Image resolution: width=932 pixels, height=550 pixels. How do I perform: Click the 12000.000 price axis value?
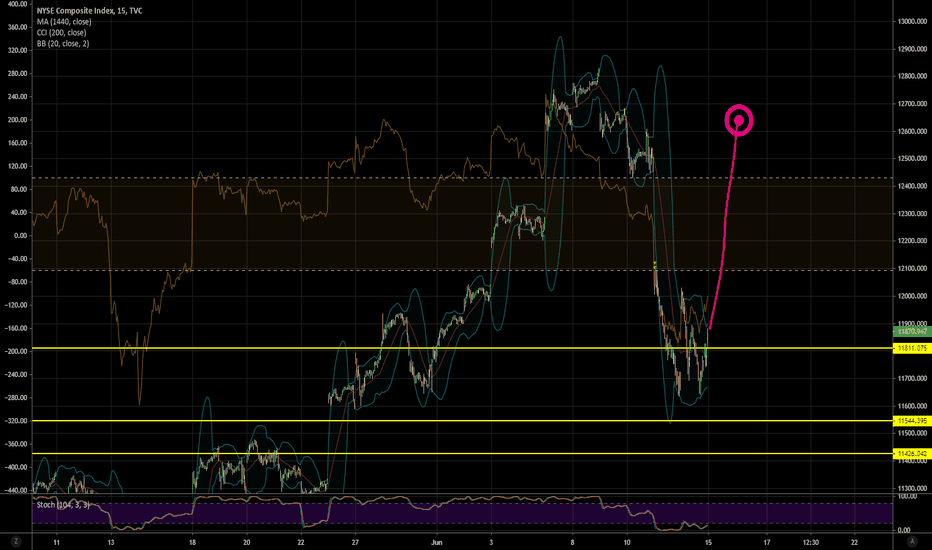coord(912,296)
